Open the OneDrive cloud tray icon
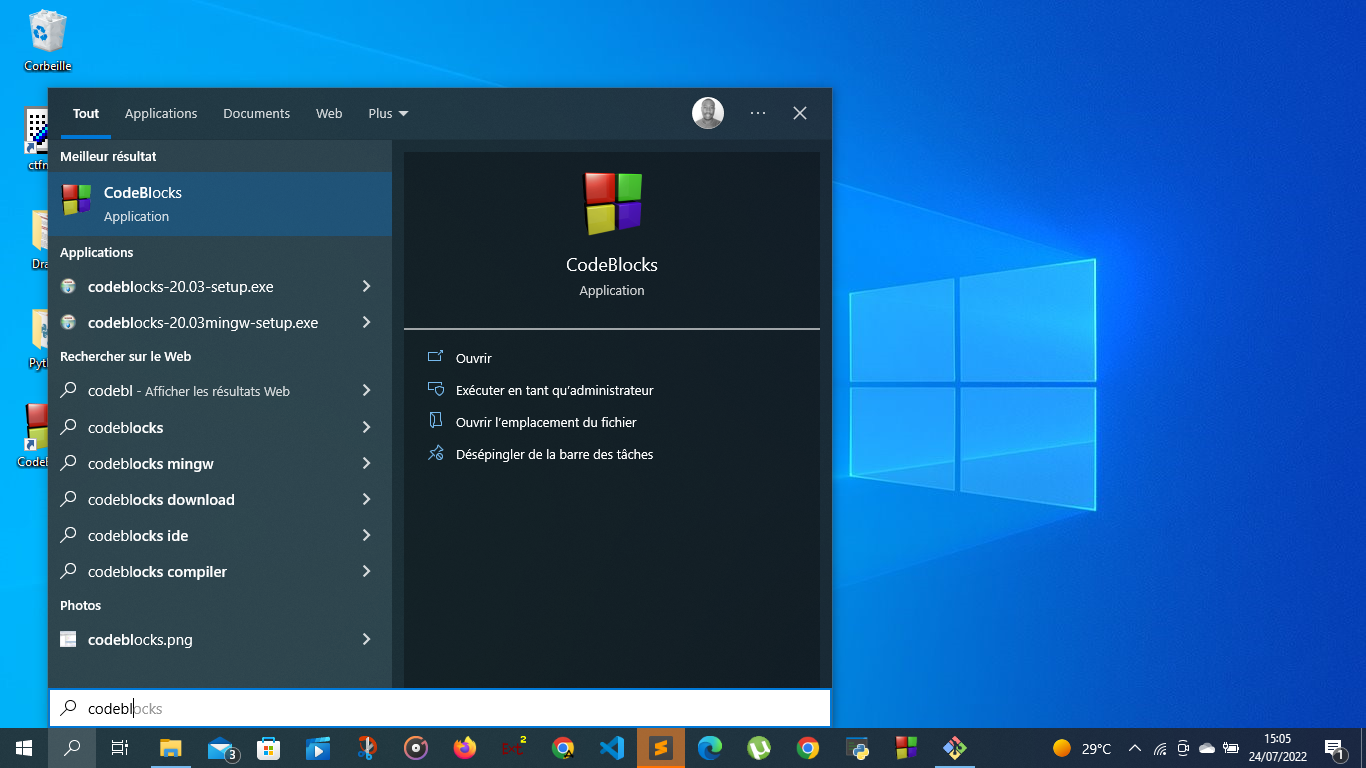 coord(1207,748)
